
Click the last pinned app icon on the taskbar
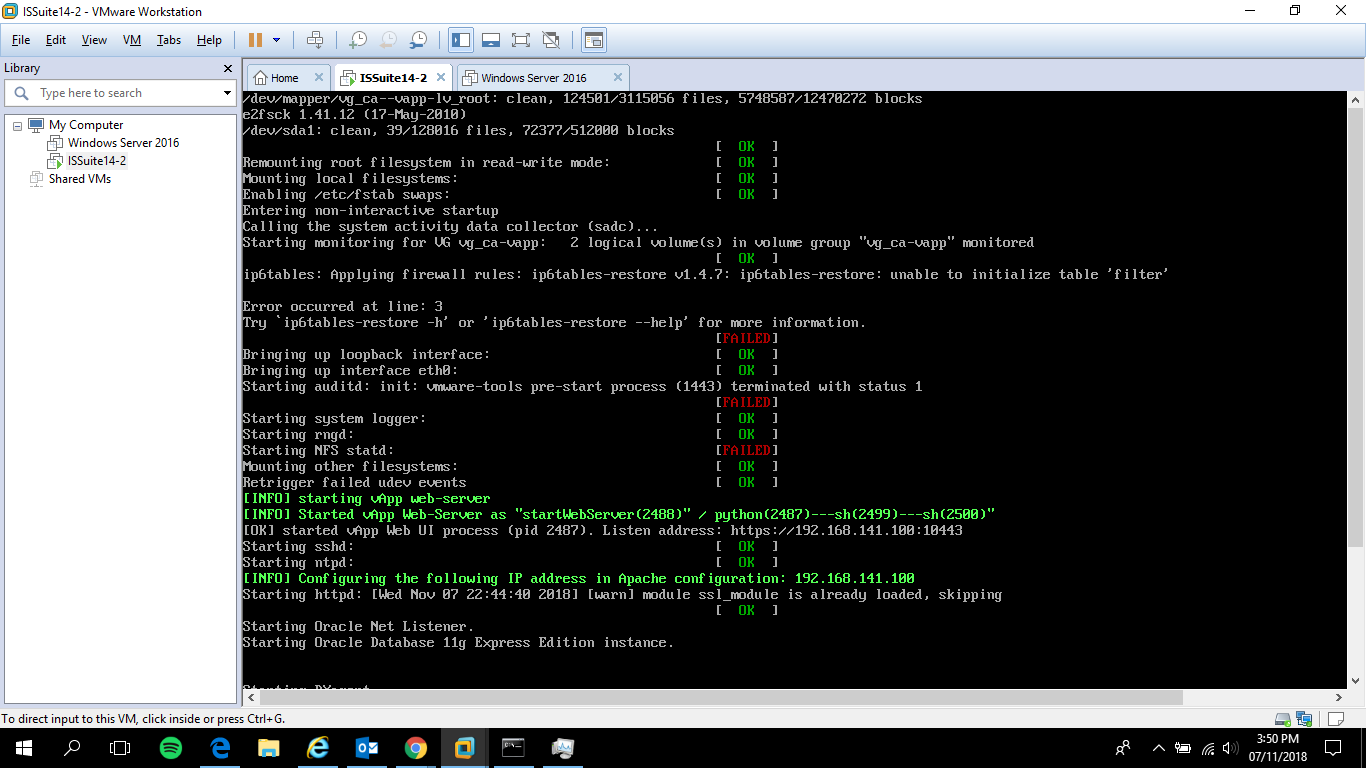563,748
